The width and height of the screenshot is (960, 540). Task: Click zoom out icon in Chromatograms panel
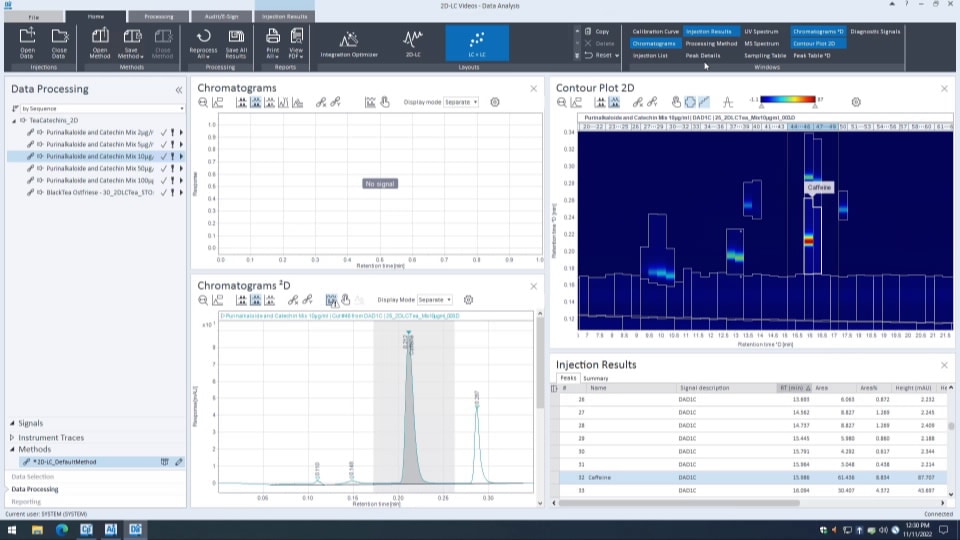point(203,102)
